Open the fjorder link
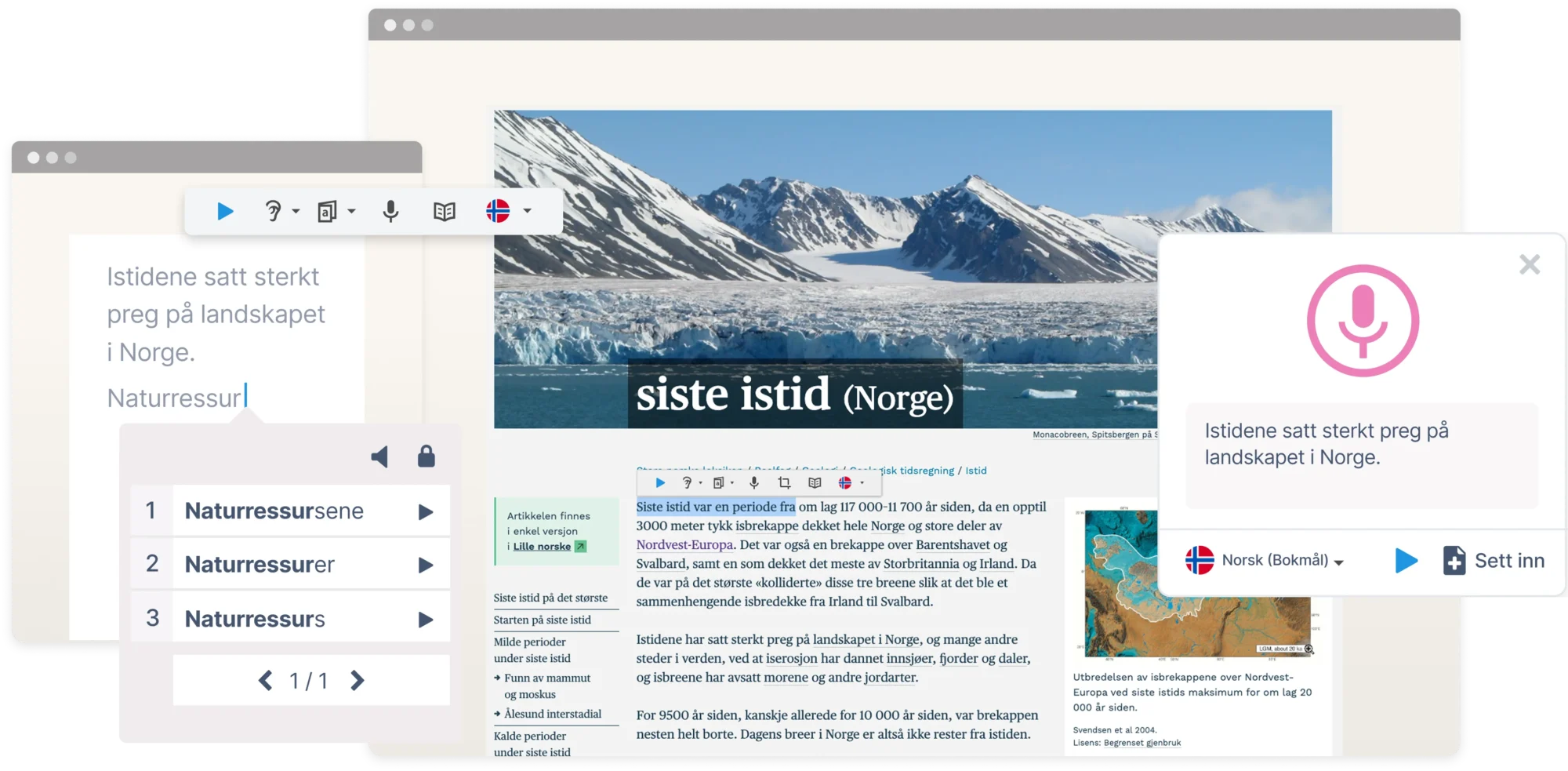This screenshot has width=1568, height=771. pos(959,658)
